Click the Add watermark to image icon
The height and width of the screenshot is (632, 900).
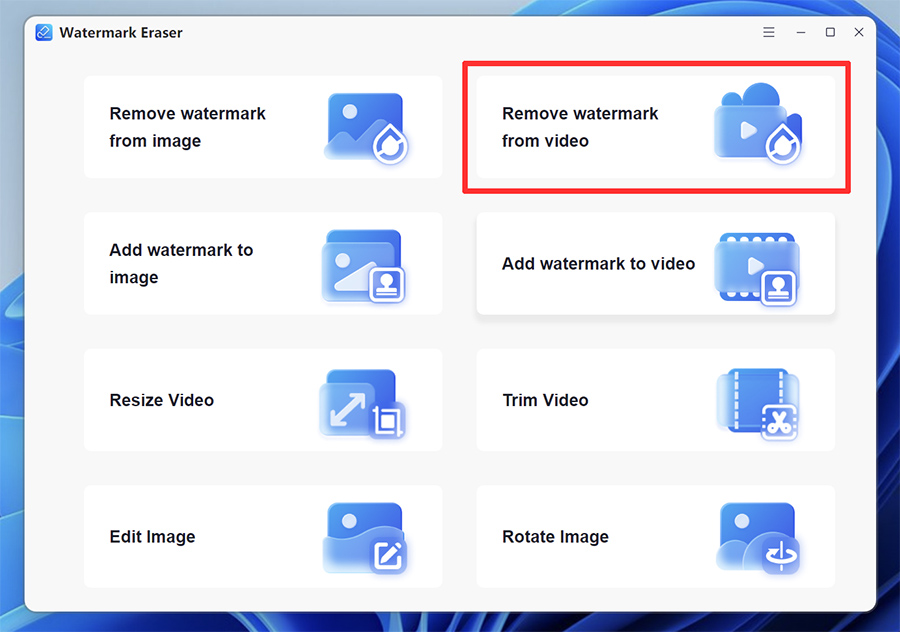tap(363, 266)
